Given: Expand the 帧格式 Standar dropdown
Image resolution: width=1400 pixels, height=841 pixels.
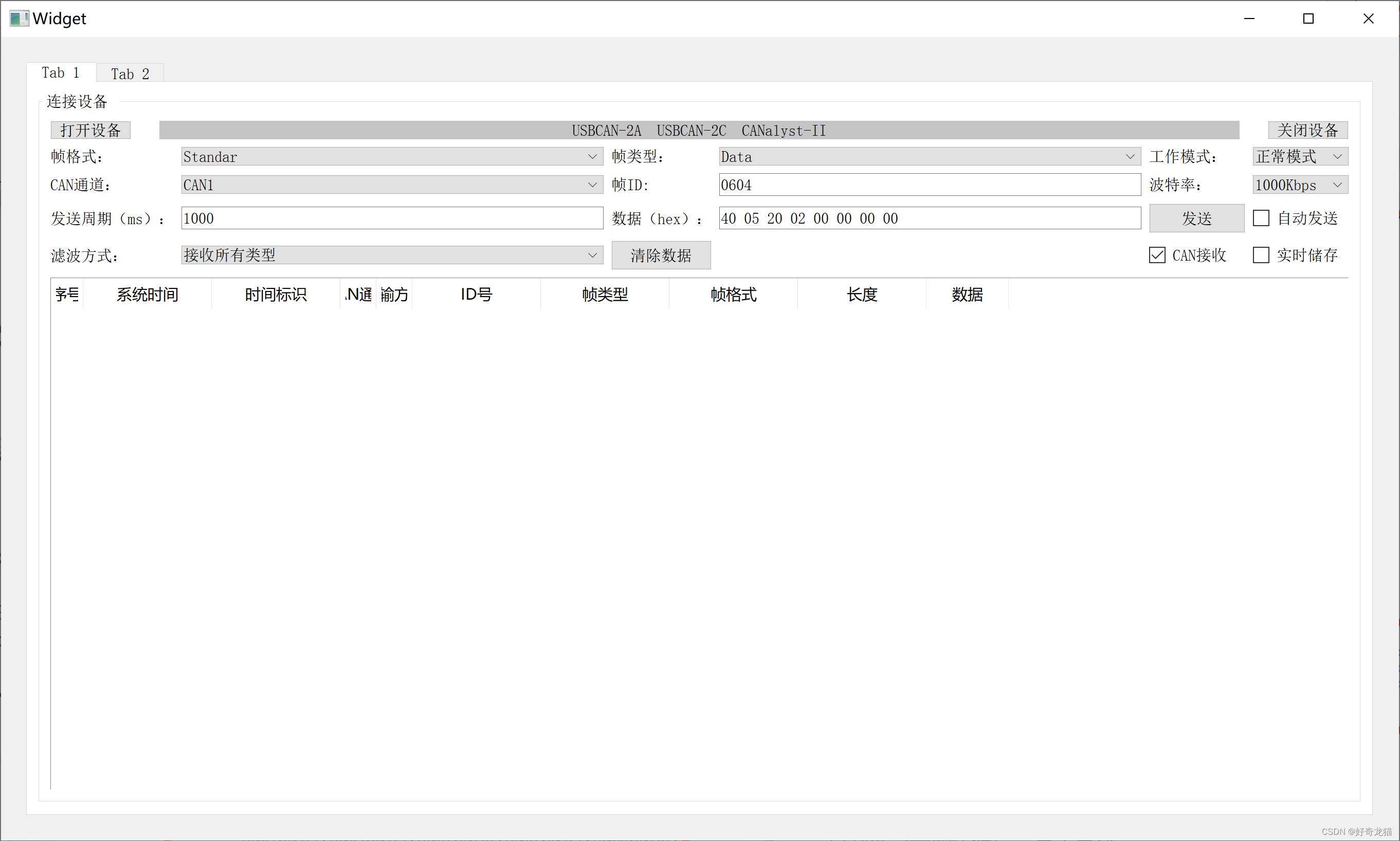Looking at the screenshot, I should pyautogui.click(x=392, y=156).
